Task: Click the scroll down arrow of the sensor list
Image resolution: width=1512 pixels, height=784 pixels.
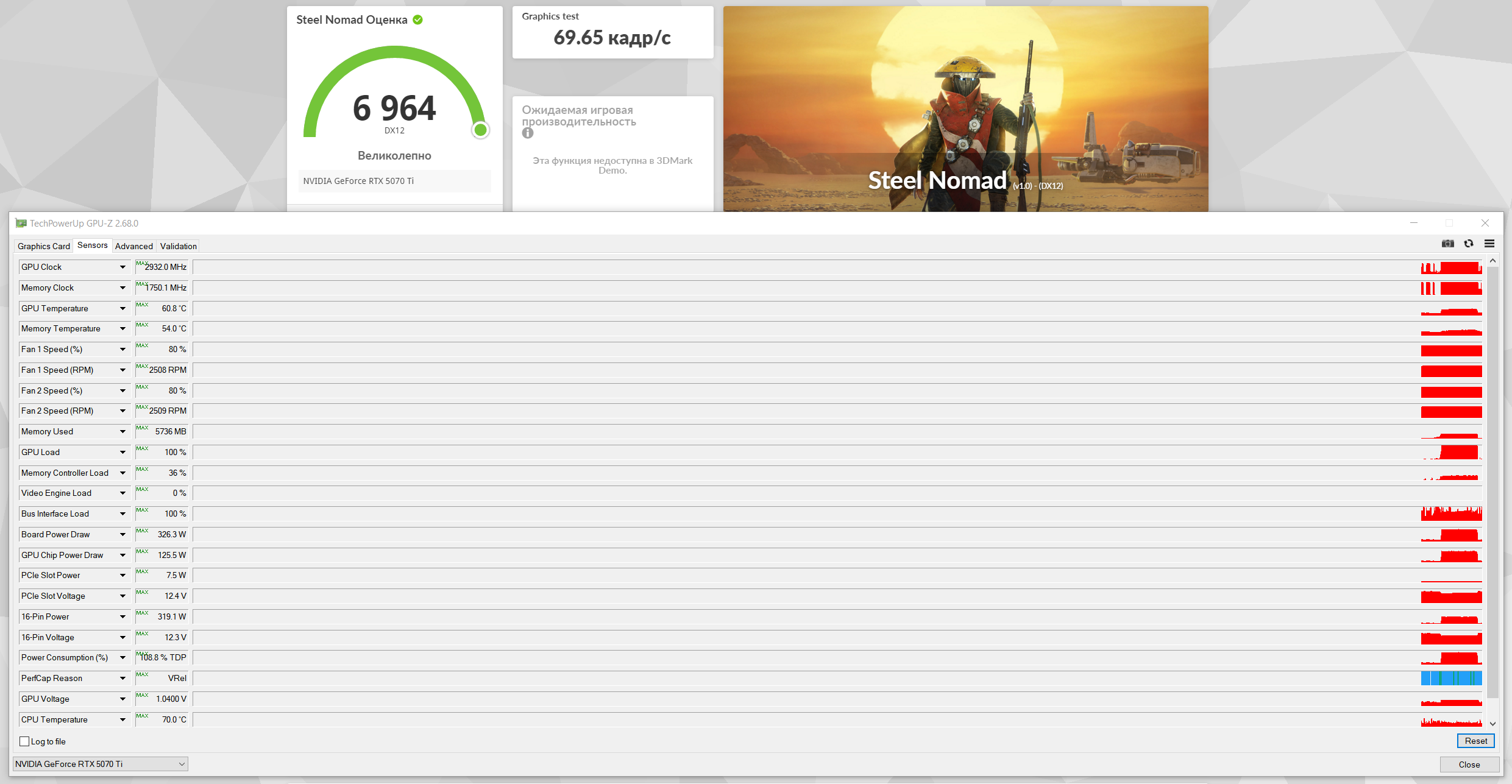Action: click(x=1493, y=724)
